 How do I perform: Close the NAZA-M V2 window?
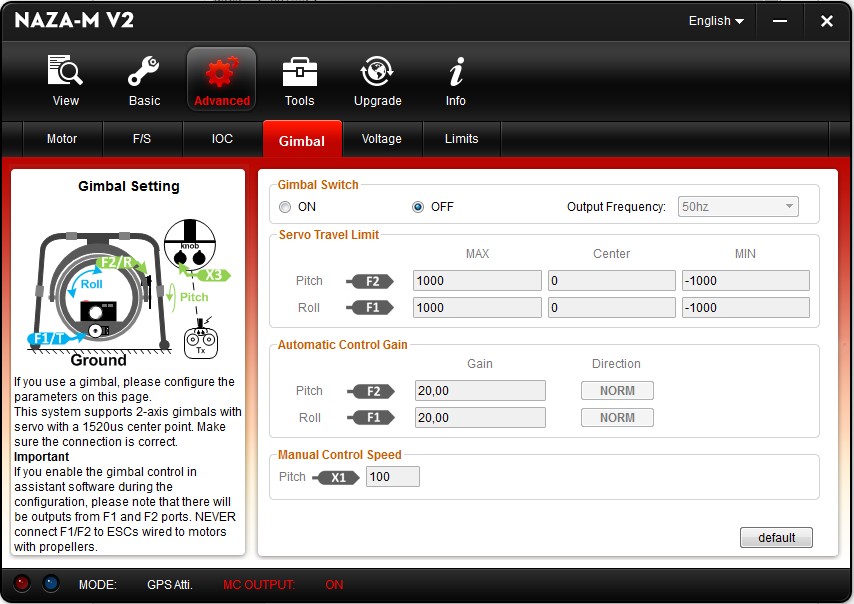(827, 21)
